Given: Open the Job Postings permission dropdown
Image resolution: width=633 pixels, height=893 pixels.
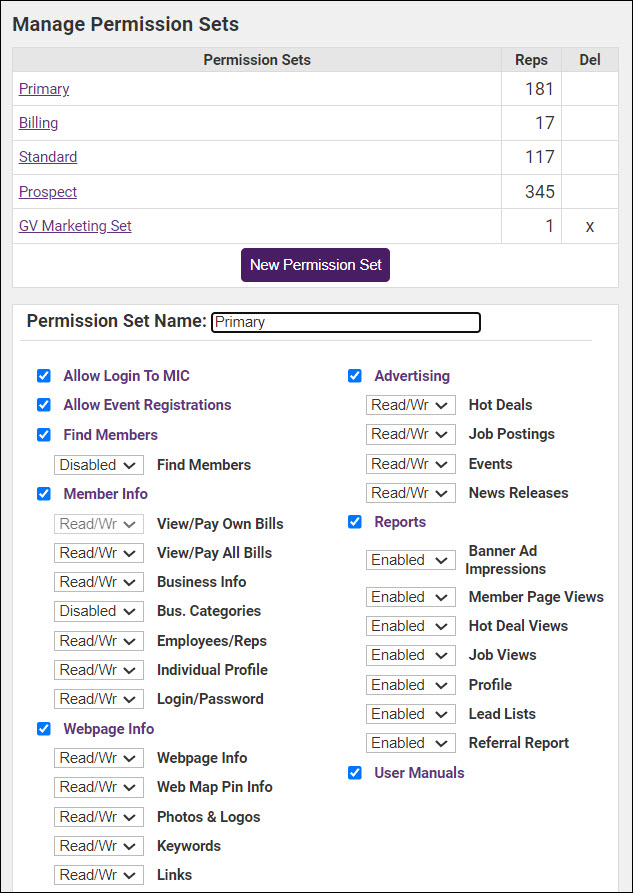Looking at the screenshot, I should tap(410, 434).
